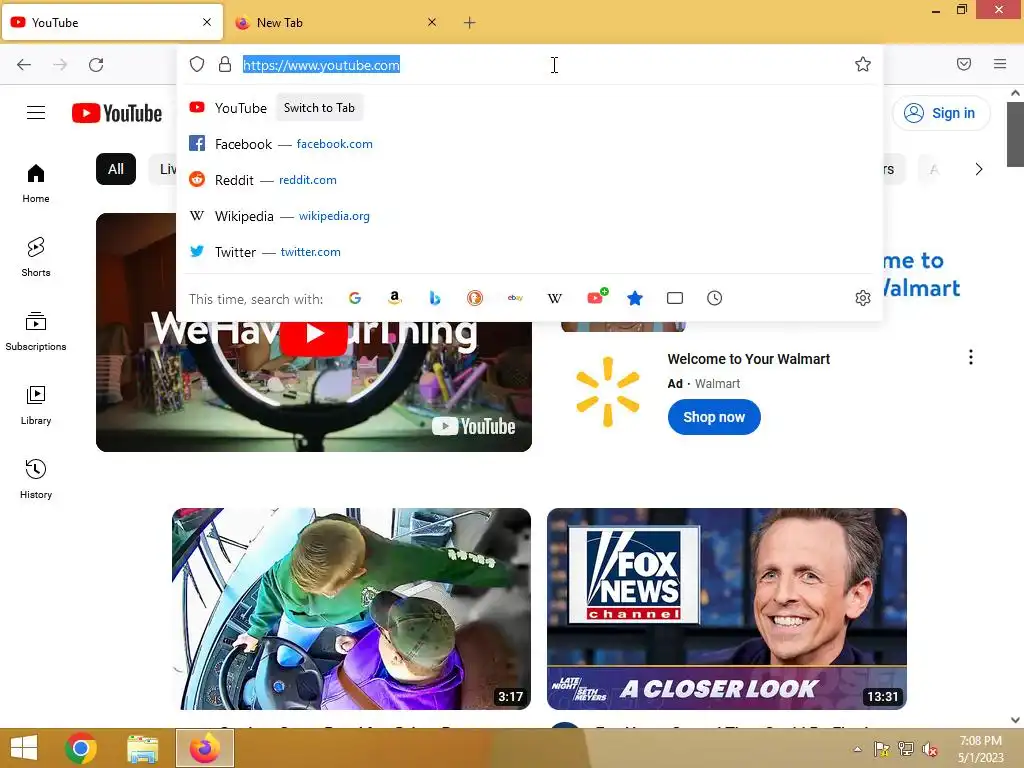Click the Sign in button
1024x768 pixels.
[940, 113]
